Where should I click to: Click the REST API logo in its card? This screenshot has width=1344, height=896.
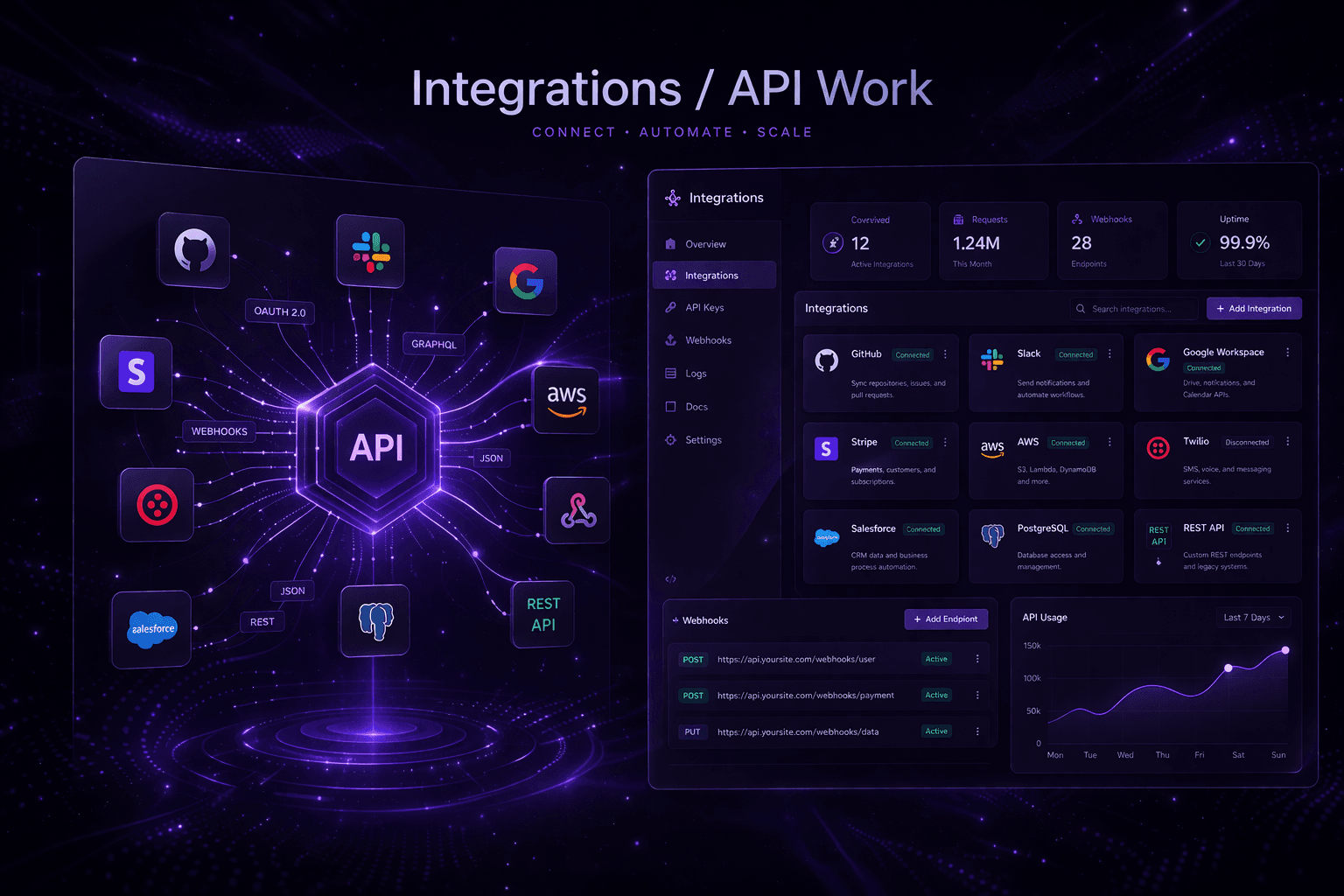[1158, 535]
